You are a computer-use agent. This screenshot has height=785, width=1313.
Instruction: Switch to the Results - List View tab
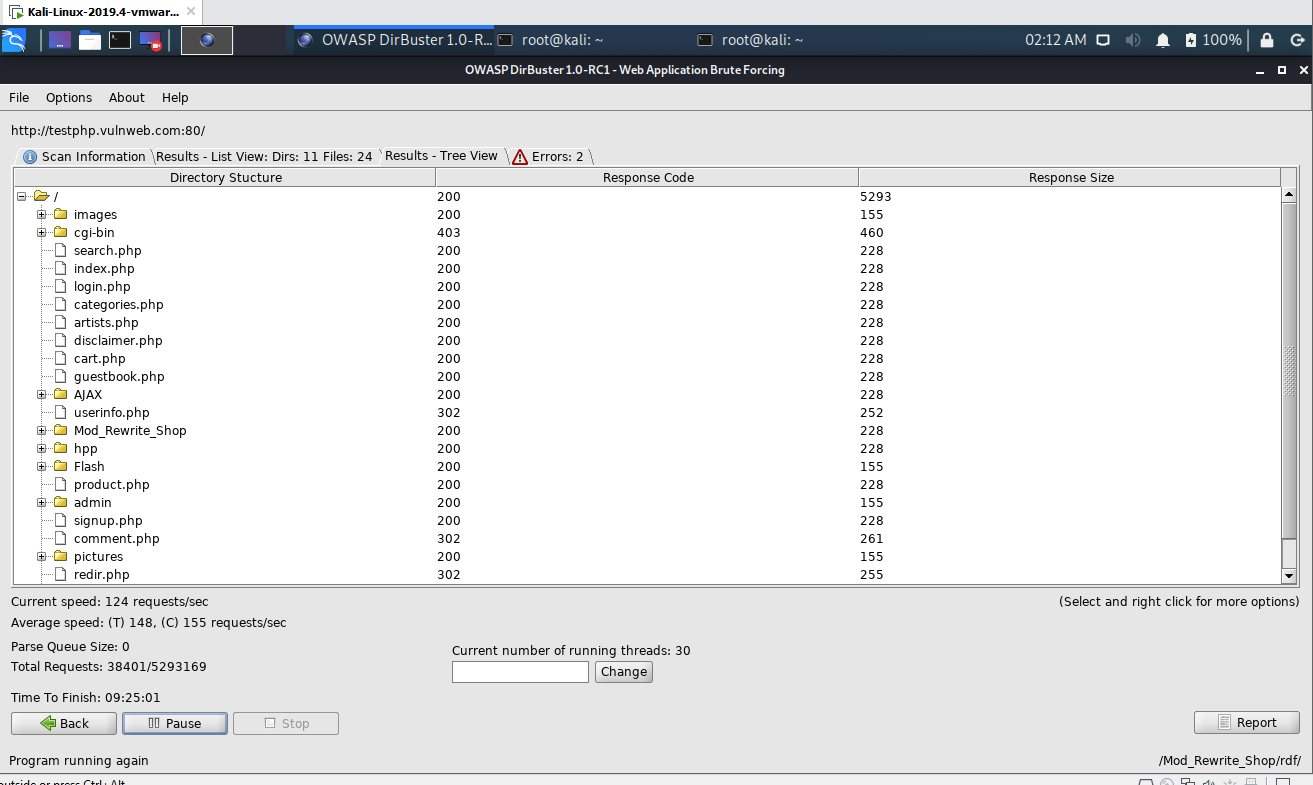[x=264, y=156]
